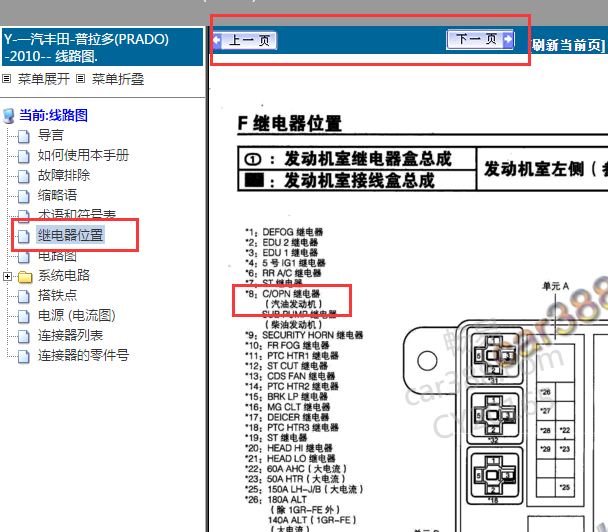Image resolution: width=608 pixels, height=532 pixels.
Task: Open the 系统电路 folder label
Action: 64,275
